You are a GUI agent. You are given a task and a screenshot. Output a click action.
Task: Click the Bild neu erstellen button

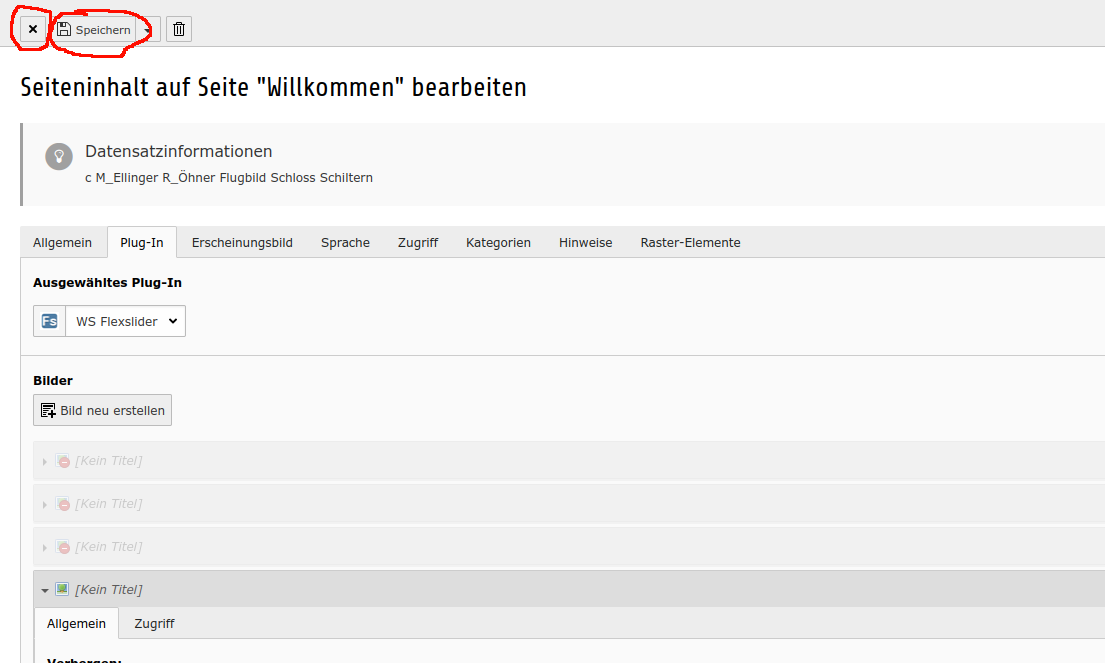[x=103, y=410]
